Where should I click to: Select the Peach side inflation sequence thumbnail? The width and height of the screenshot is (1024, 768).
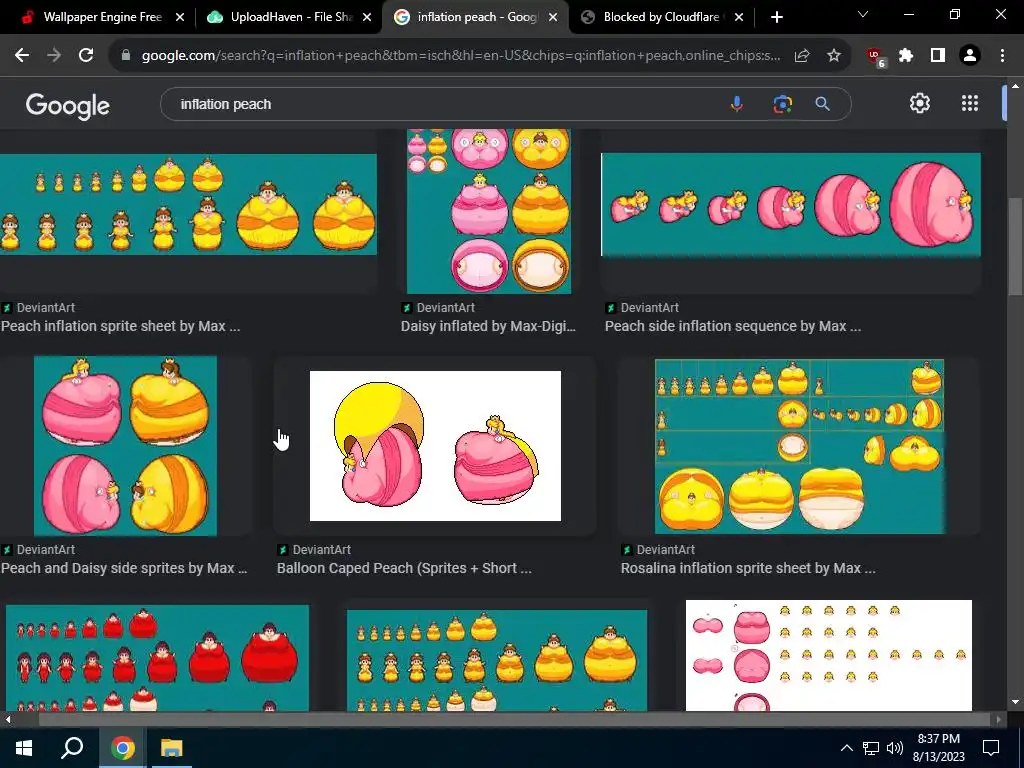coord(791,205)
